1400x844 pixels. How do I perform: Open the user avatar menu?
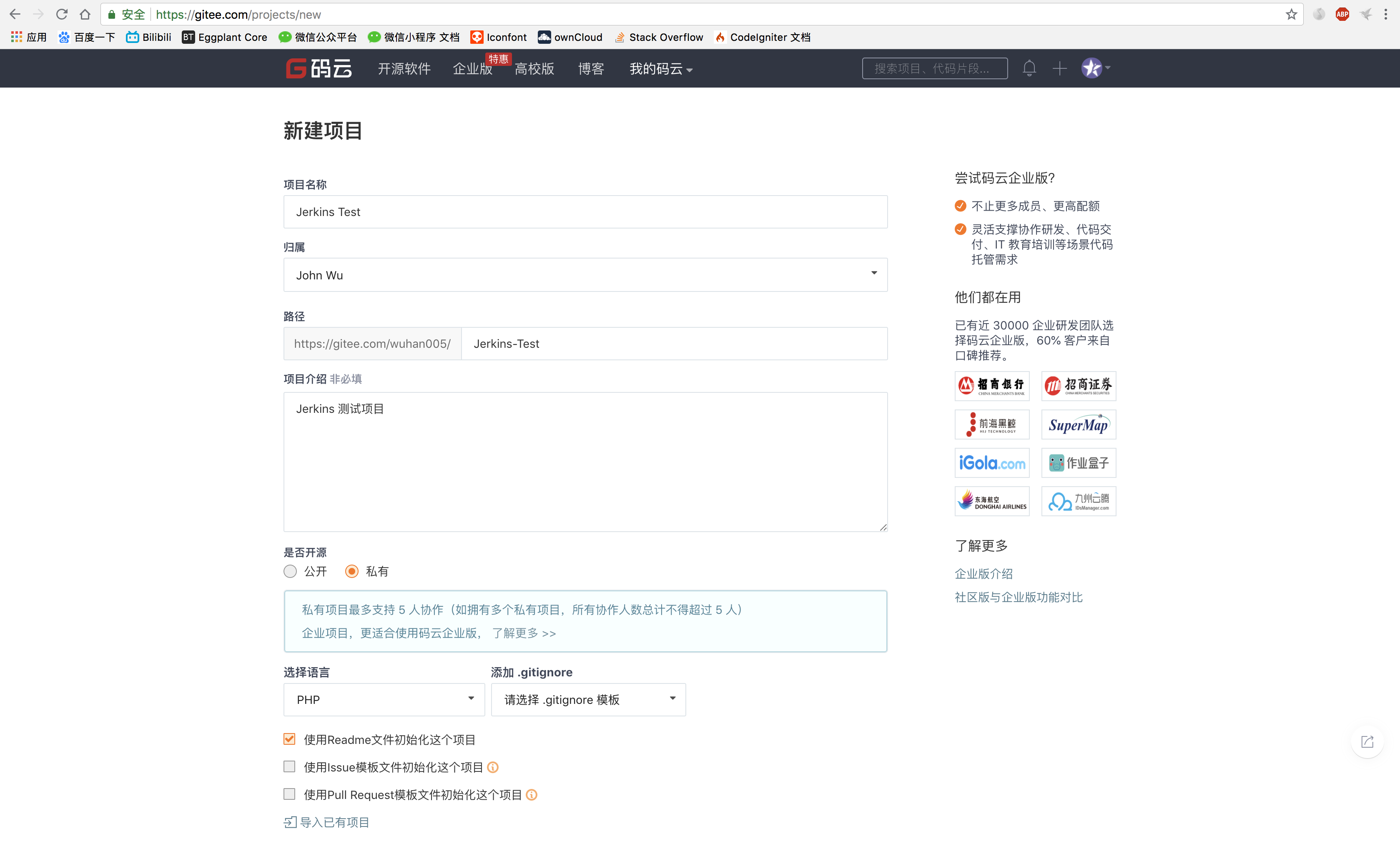click(x=1095, y=68)
